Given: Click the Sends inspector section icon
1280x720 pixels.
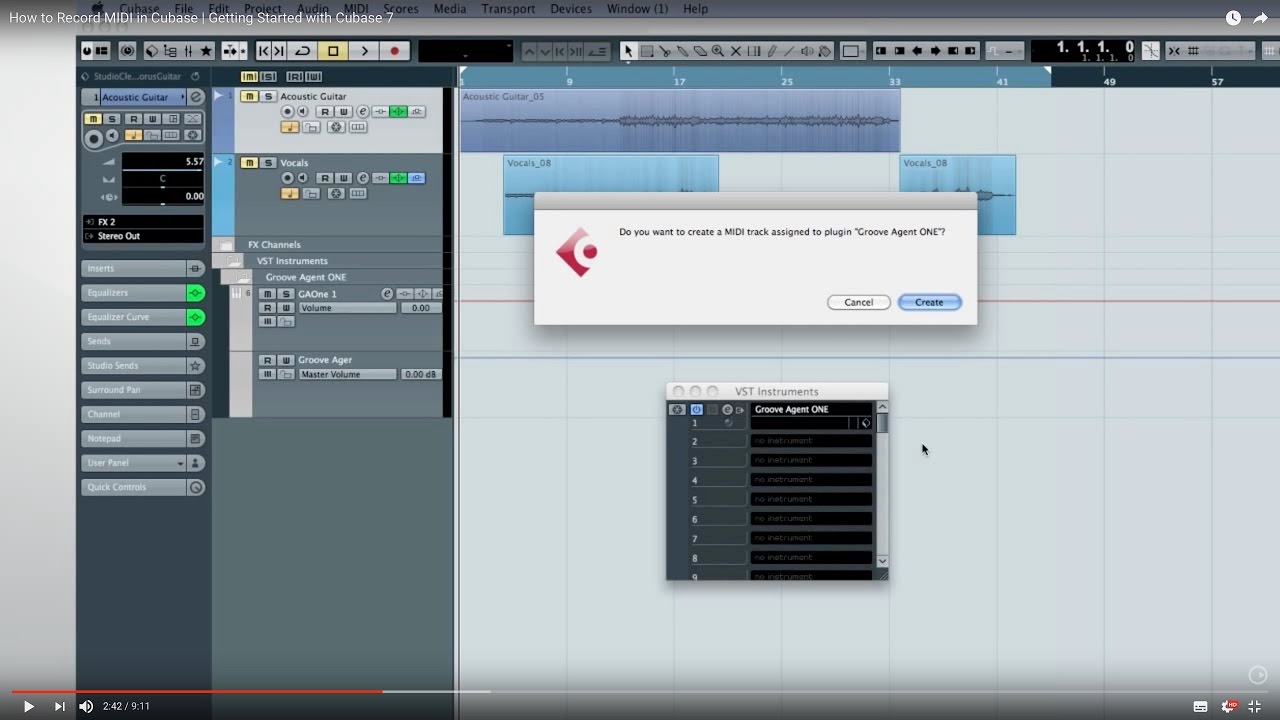Looking at the screenshot, I should (196, 341).
